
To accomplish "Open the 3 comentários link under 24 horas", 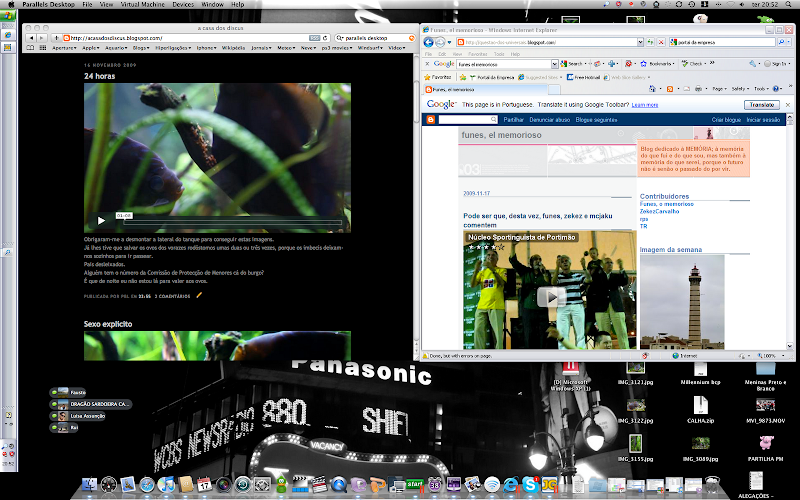I will click(172, 296).
